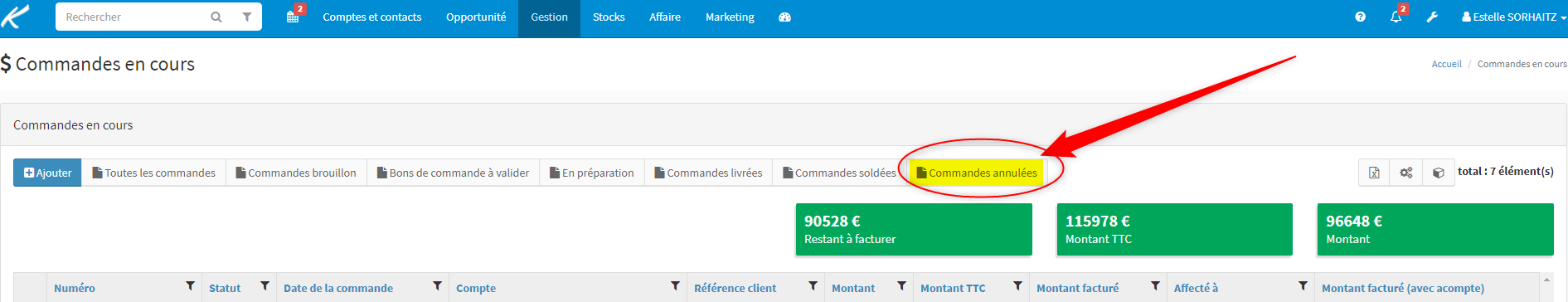Click the 96648 € Montant green card
Screen dimensions: 1568x302
pos(1435,230)
